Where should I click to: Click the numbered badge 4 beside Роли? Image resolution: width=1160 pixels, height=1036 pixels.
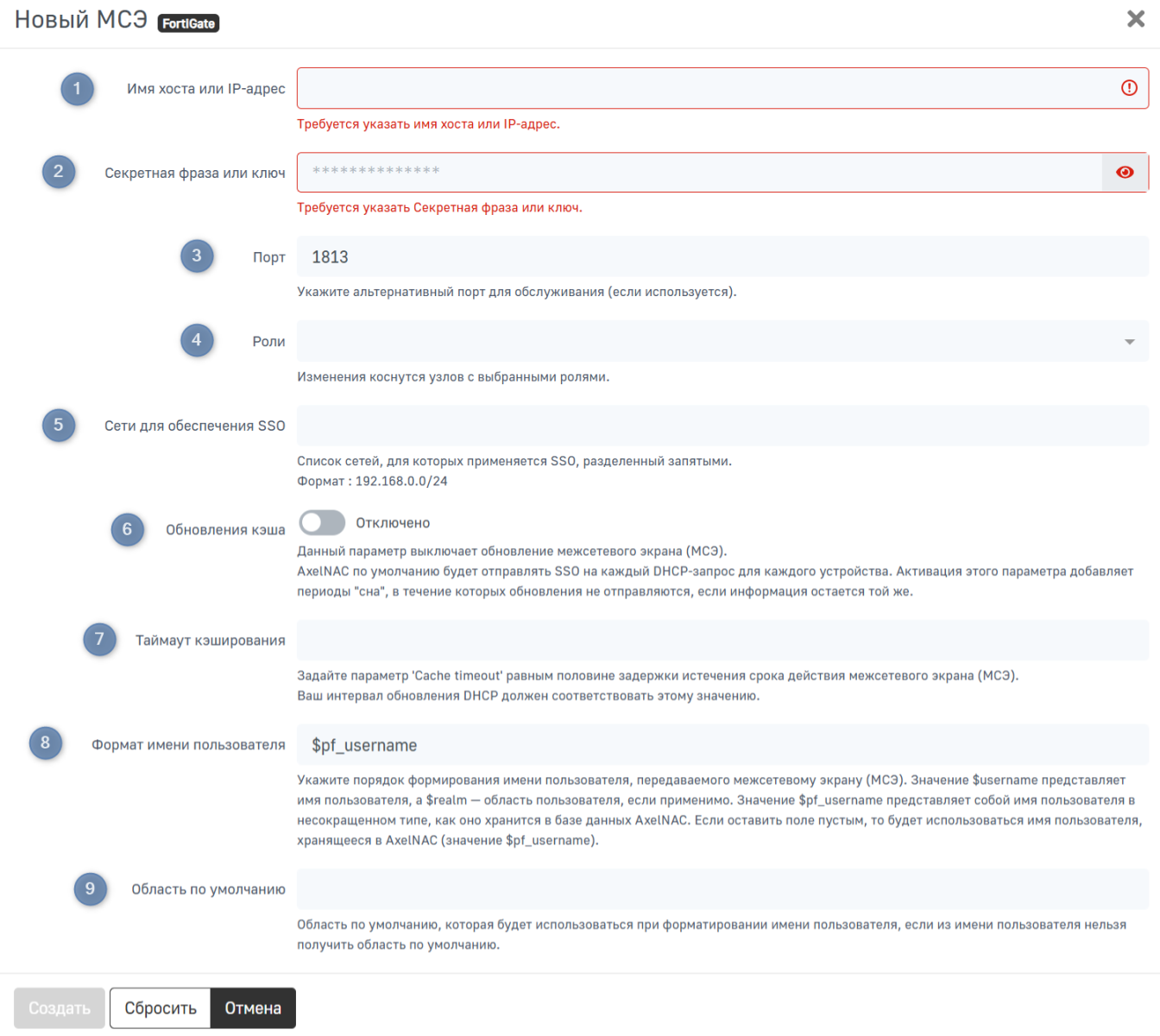click(197, 341)
